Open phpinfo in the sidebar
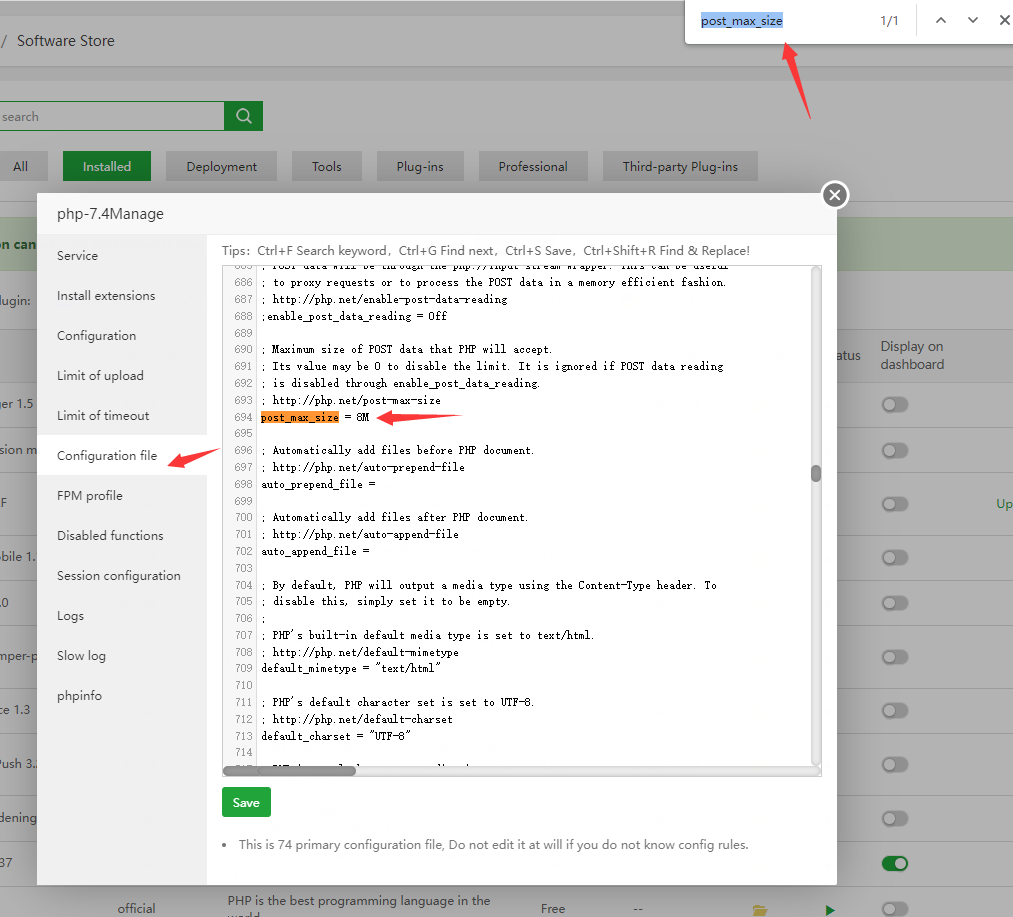The image size is (1013, 917). pyautogui.click(x=79, y=696)
